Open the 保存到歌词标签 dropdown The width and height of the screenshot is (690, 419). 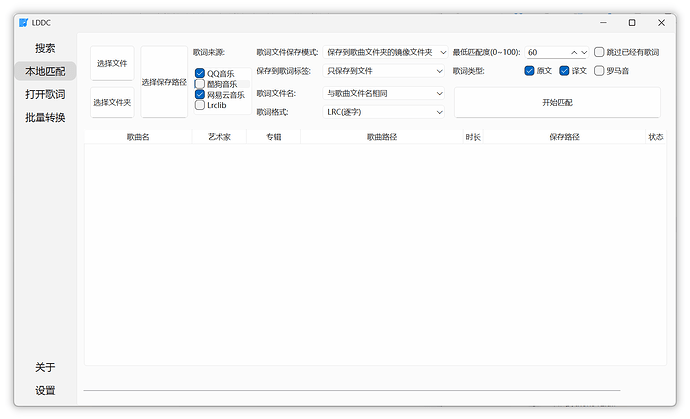pyautogui.click(x=383, y=71)
